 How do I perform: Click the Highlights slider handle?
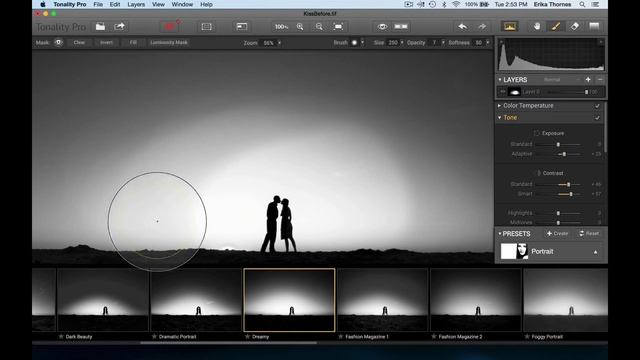click(x=558, y=213)
